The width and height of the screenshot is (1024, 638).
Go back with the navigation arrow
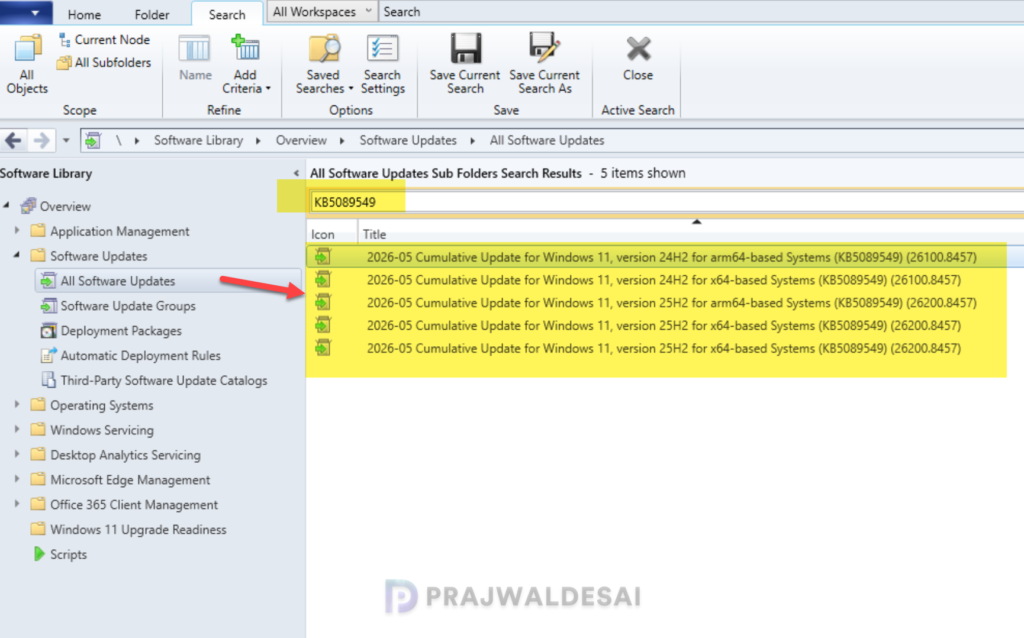coord(13,140)
